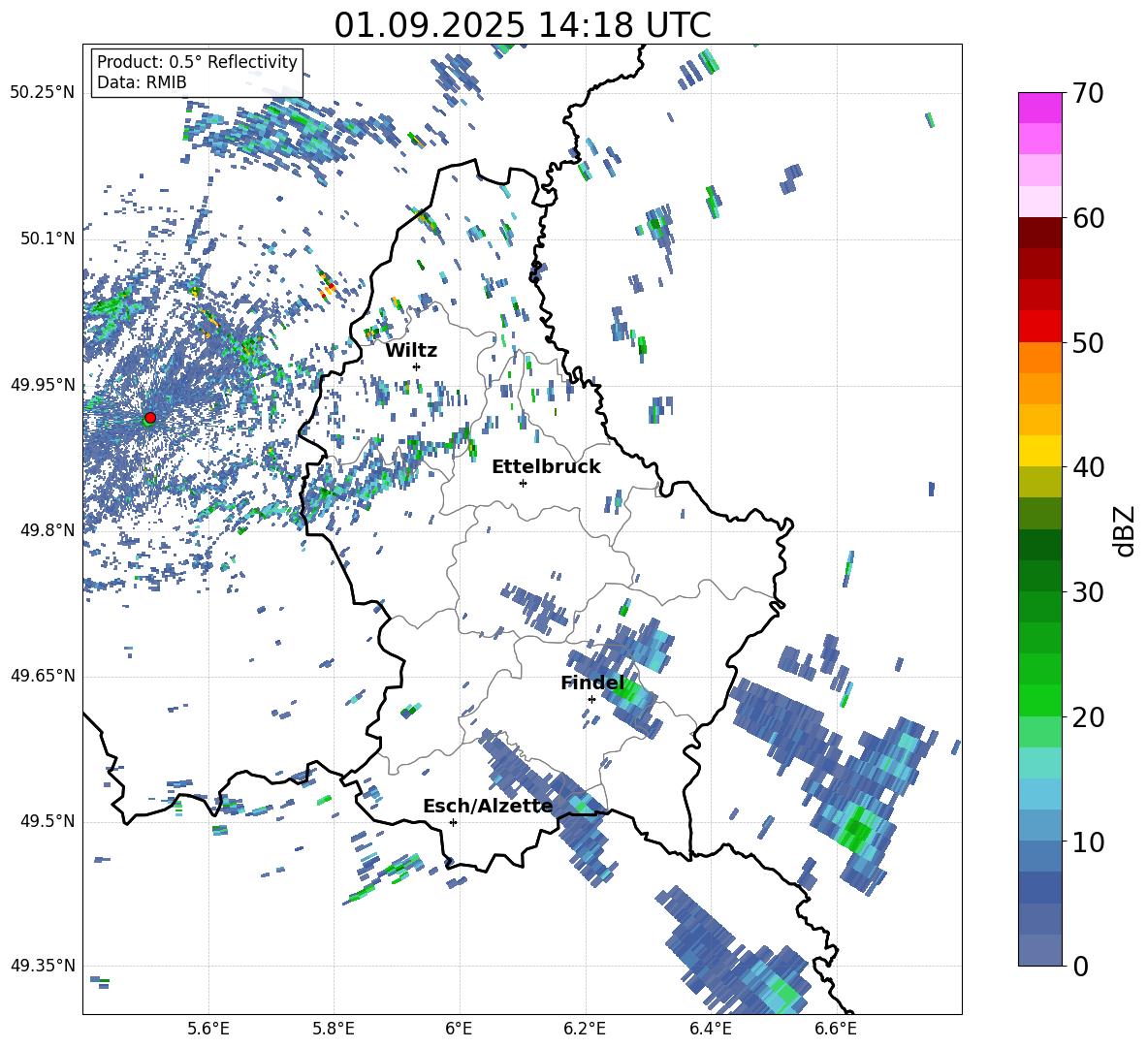Click the colorbar 50 tick label
The width and height of the screenshot is (1148, 1048).
(x=1088, y=342)
